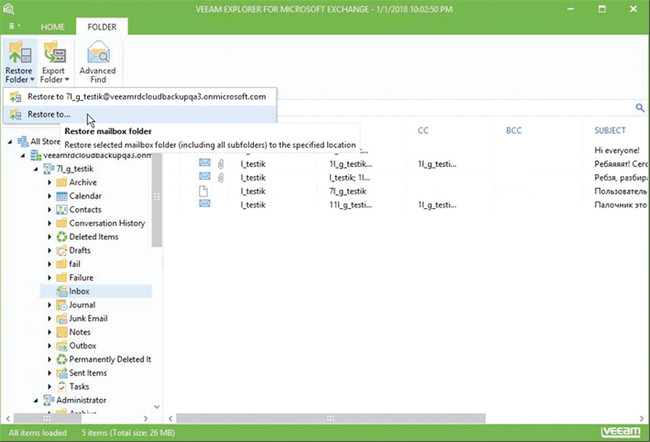Select the message sent to 11l_g_testi...
Screen dimensions: 650x442
tap(415, 205)
